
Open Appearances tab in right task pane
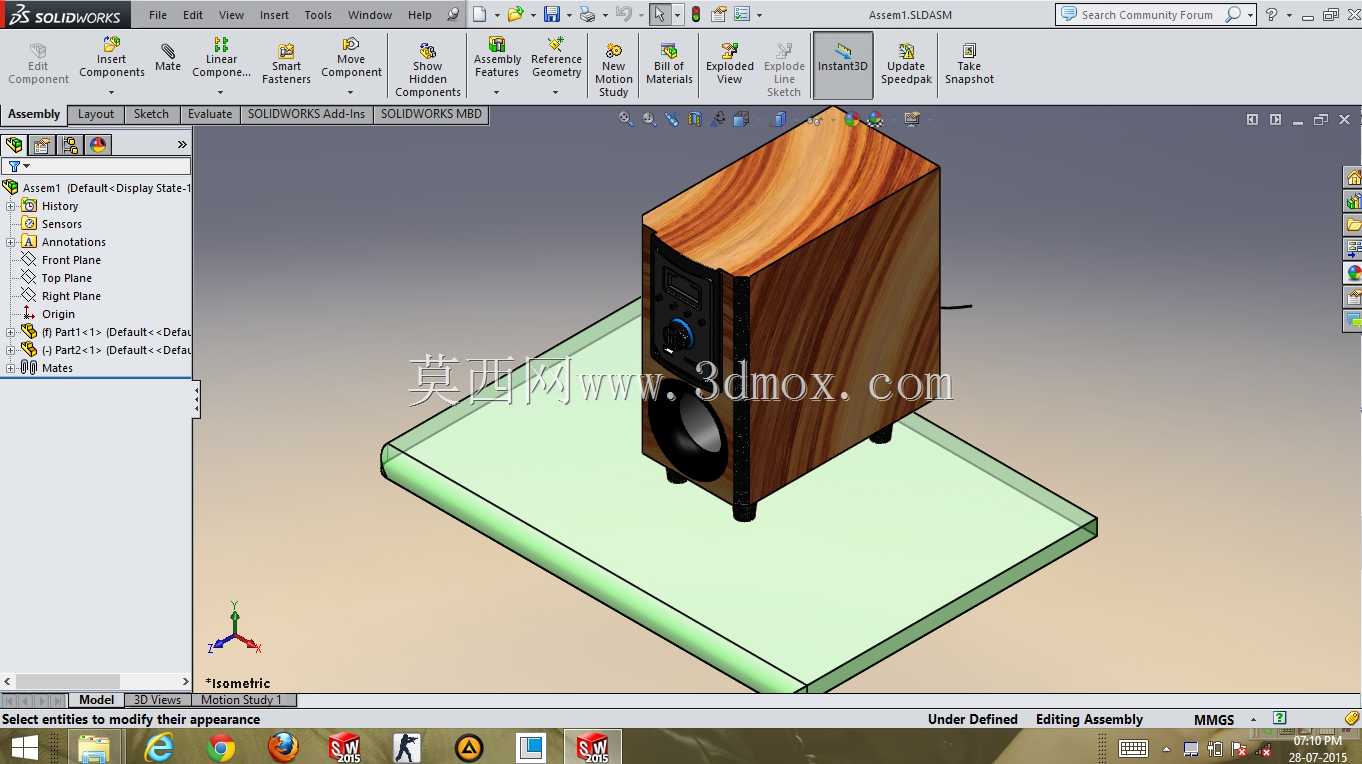[1353, 273]
